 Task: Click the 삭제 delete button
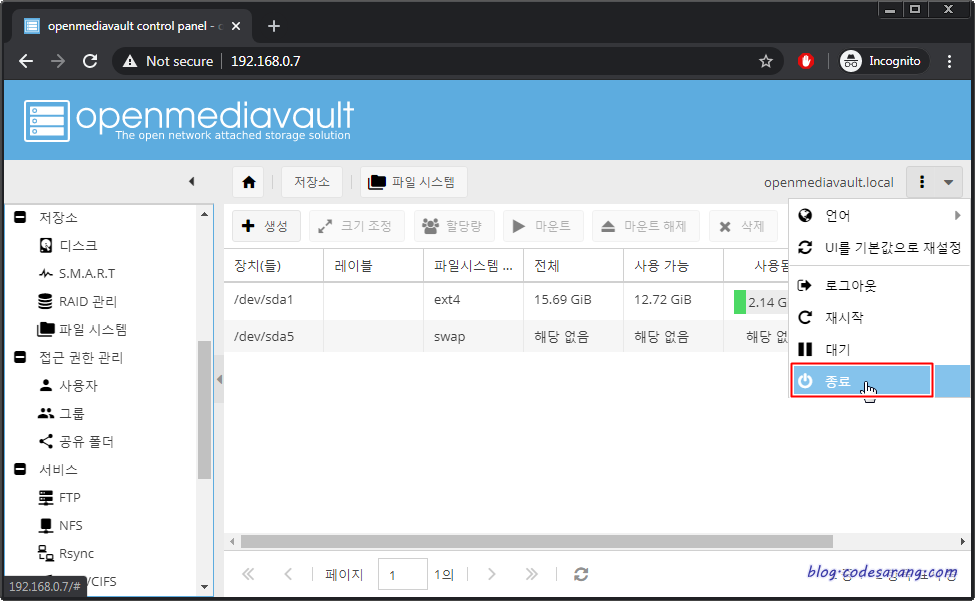click(x=742, y=226)
